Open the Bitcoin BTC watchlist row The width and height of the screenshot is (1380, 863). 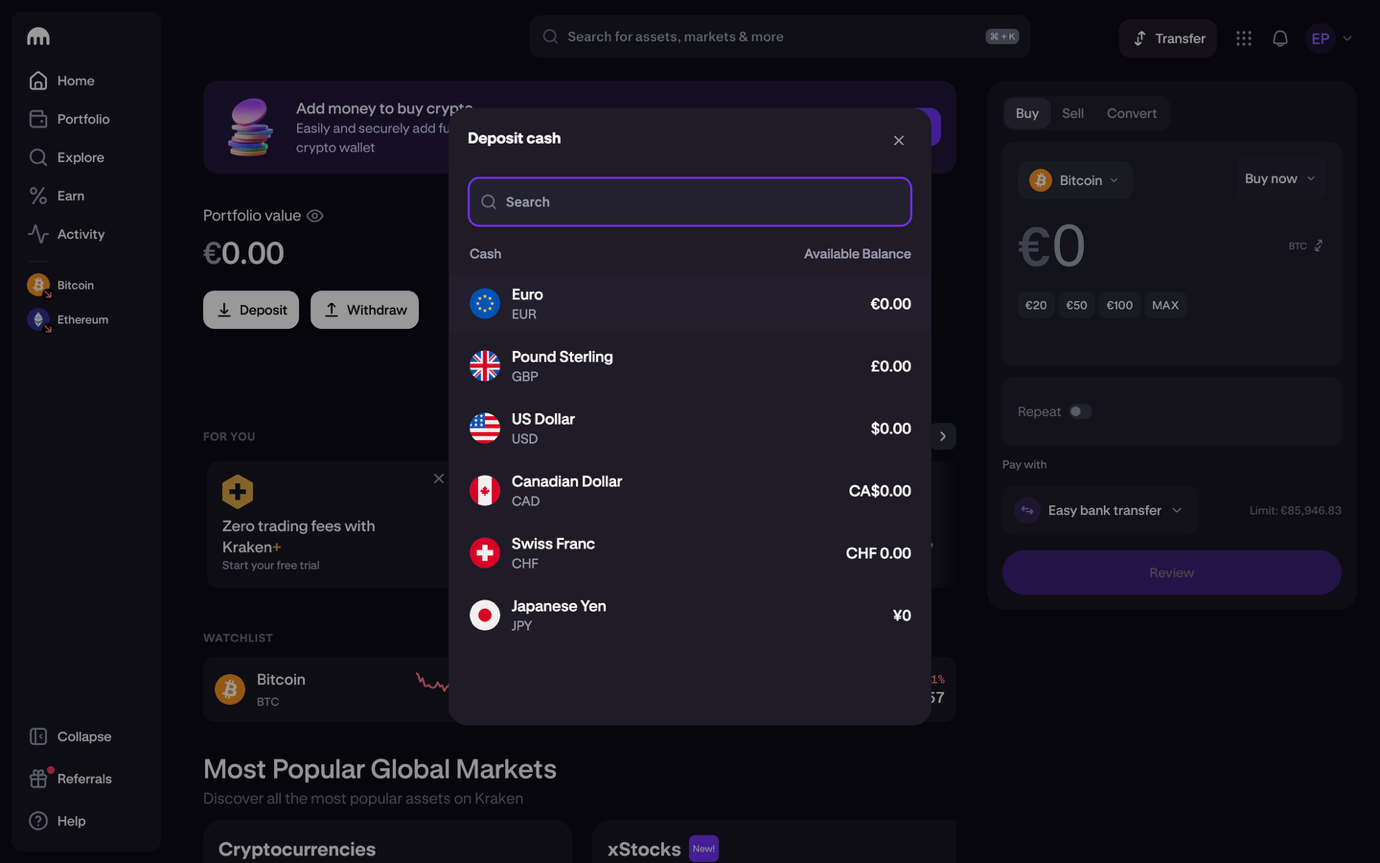coord(579,689)
